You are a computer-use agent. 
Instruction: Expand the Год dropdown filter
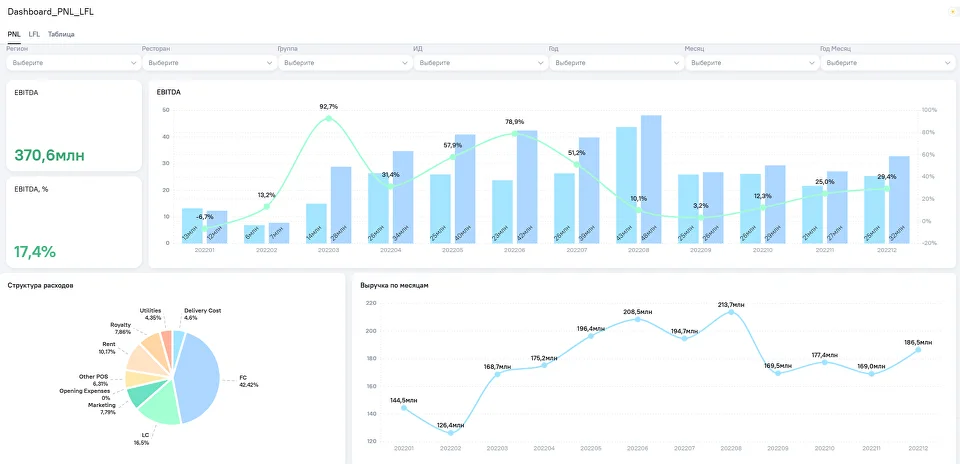(617, 62)
